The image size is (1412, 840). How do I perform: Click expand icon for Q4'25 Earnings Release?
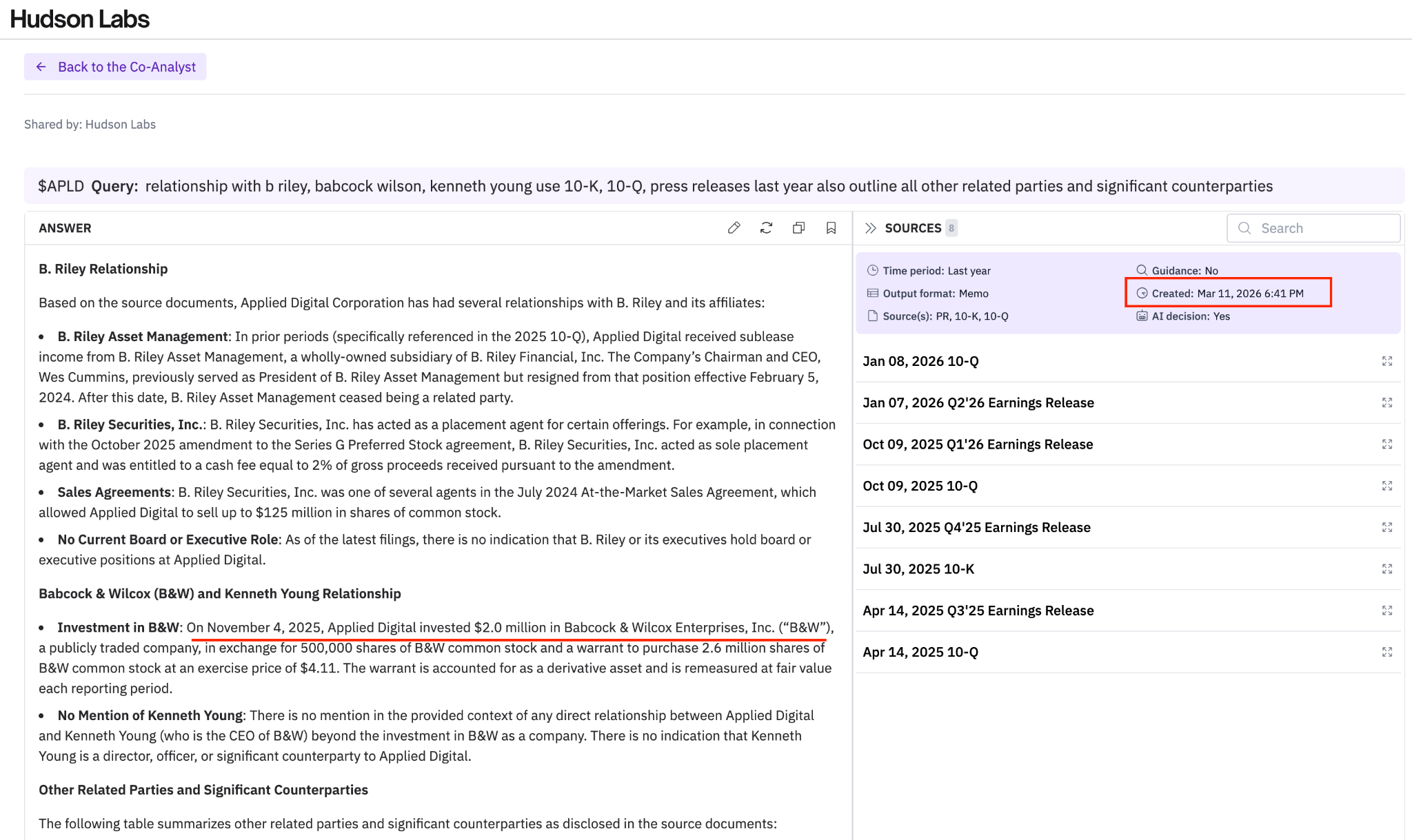(1386, 527)
